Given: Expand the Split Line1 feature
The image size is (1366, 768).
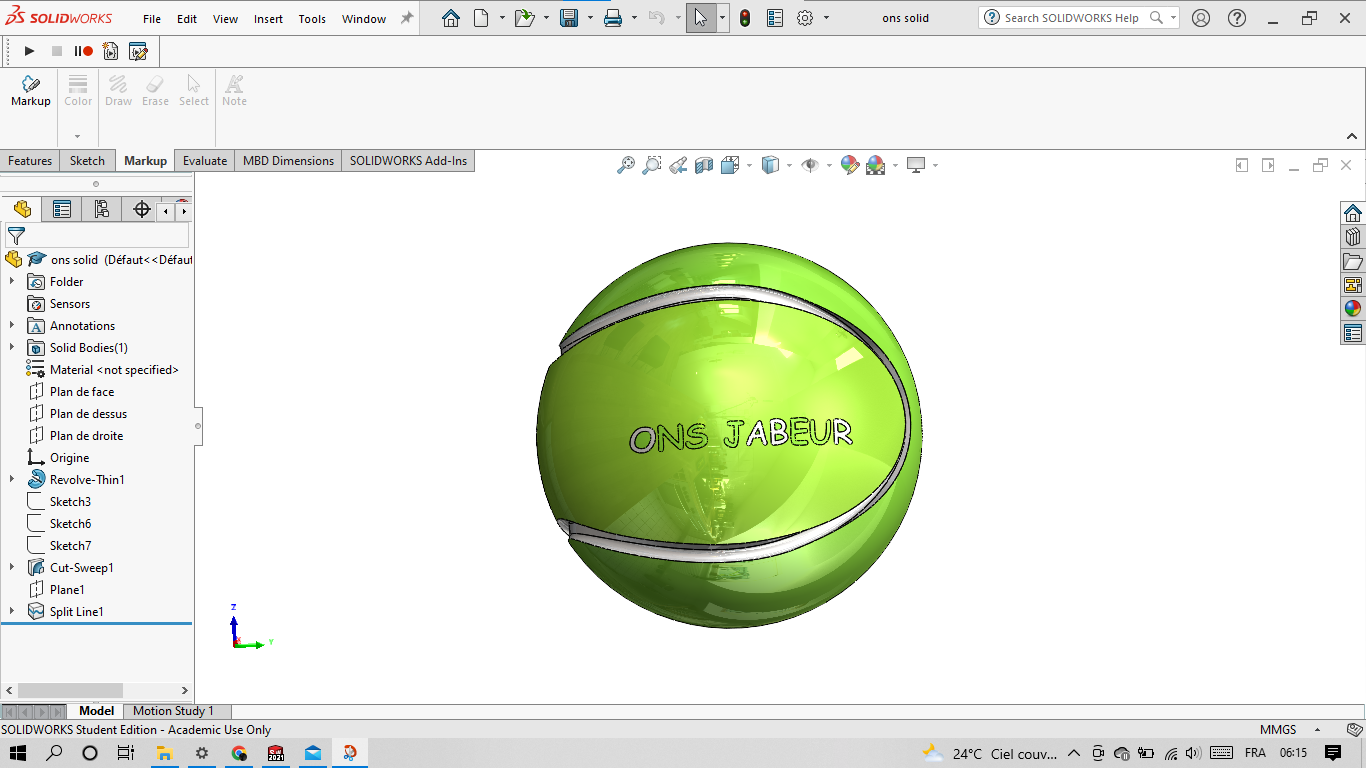Looking at the screenshot, I should 12,612.
